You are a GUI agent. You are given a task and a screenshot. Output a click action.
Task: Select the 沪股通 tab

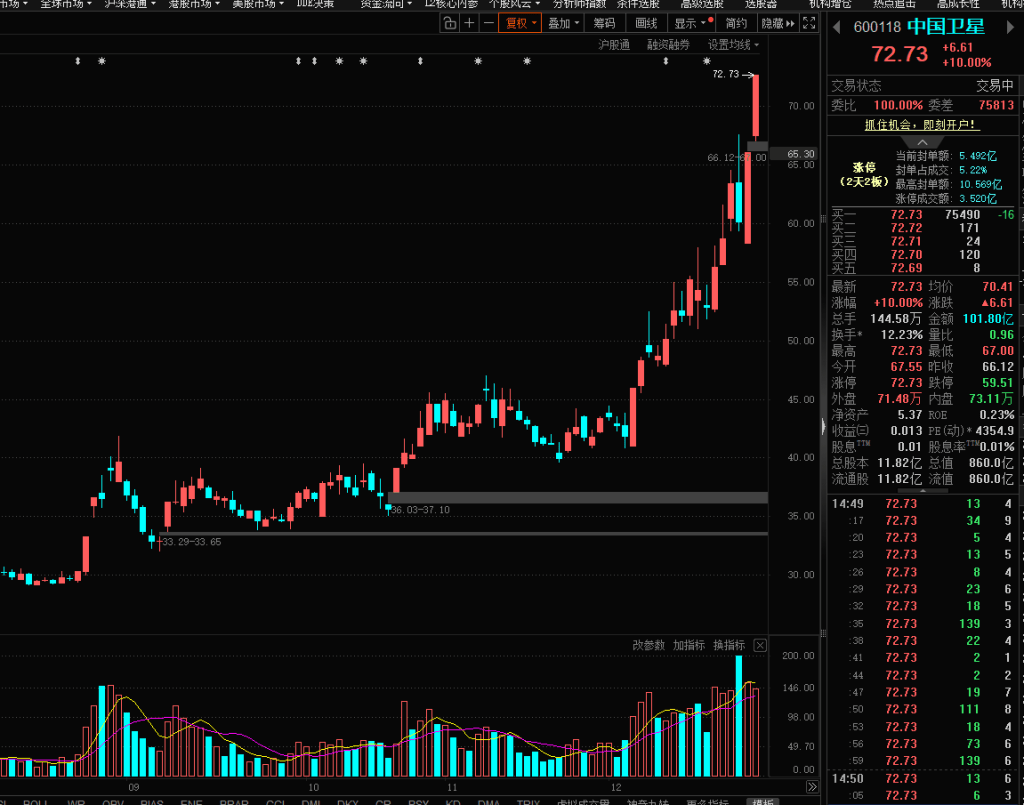coord(614,45)
